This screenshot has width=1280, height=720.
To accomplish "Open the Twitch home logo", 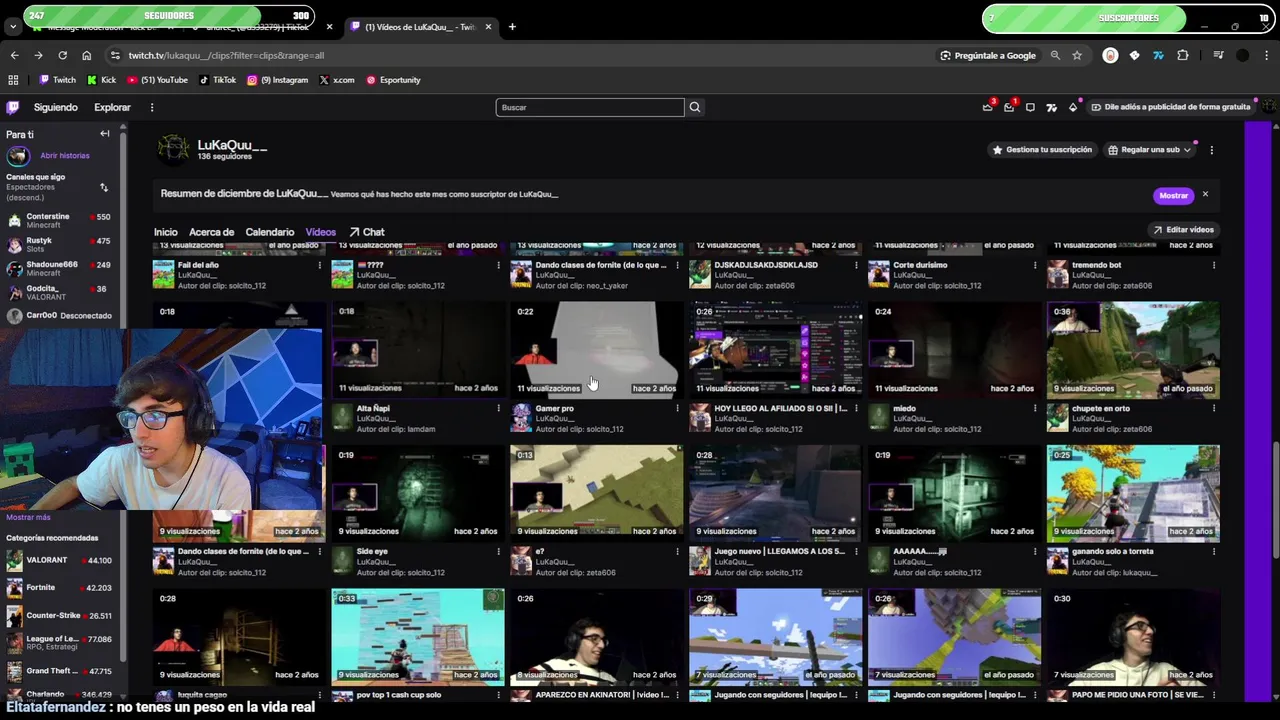I will [13, 107].
